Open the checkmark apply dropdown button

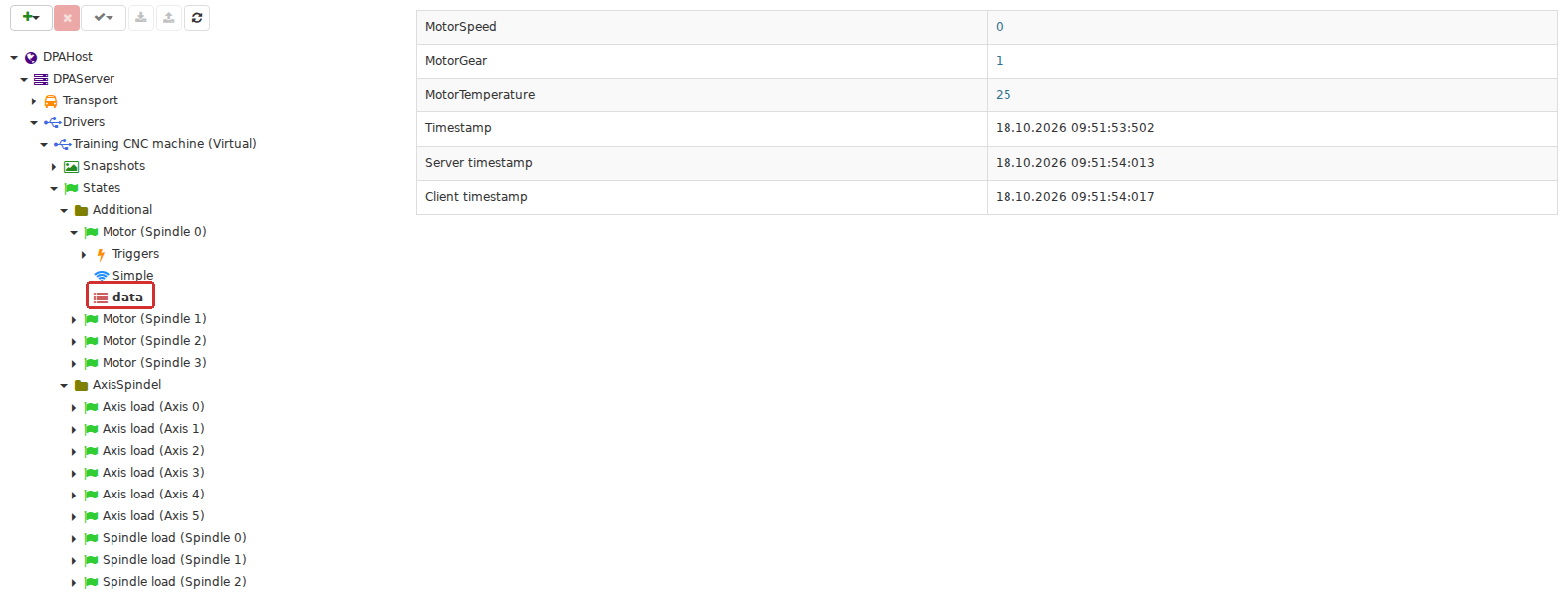[x=104, y=18]
